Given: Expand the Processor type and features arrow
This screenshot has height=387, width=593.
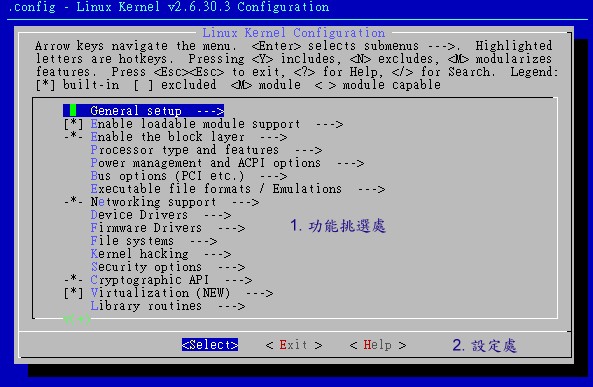Looking at the screenshot, I should point(308,150).
